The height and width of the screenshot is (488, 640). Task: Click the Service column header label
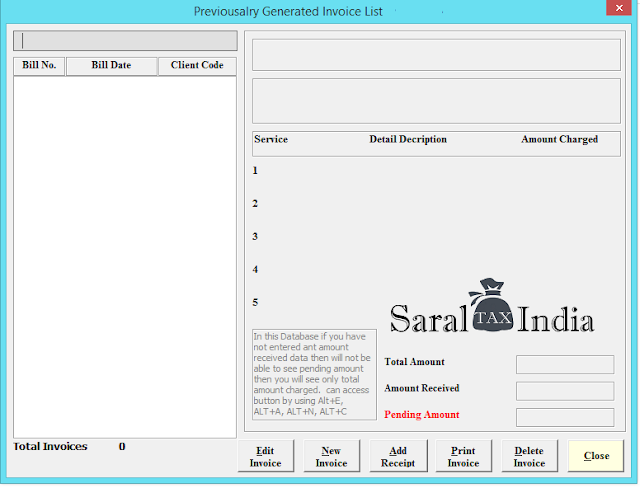pyautogui.click(x=271, y=140)
